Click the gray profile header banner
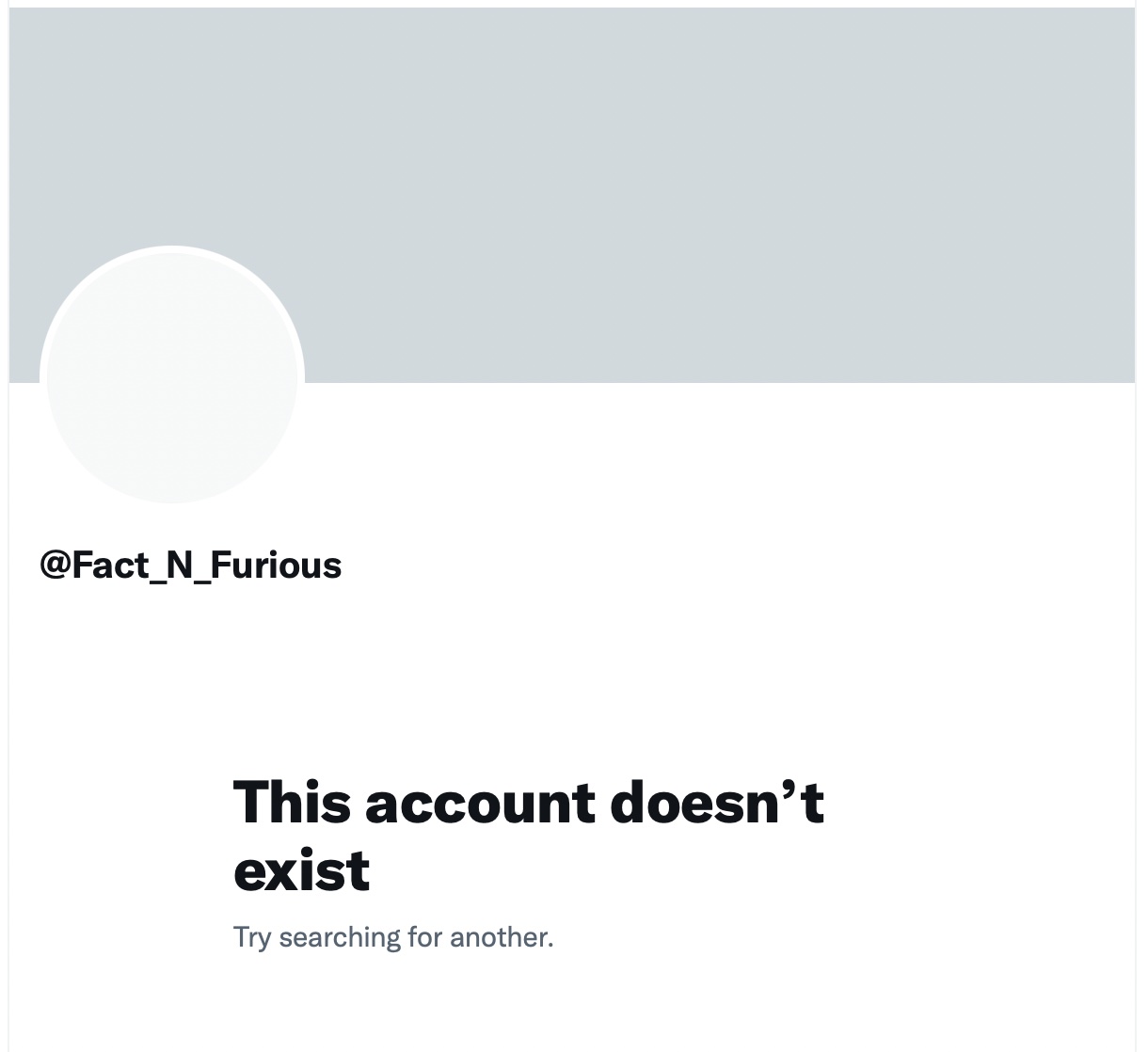 572,195
